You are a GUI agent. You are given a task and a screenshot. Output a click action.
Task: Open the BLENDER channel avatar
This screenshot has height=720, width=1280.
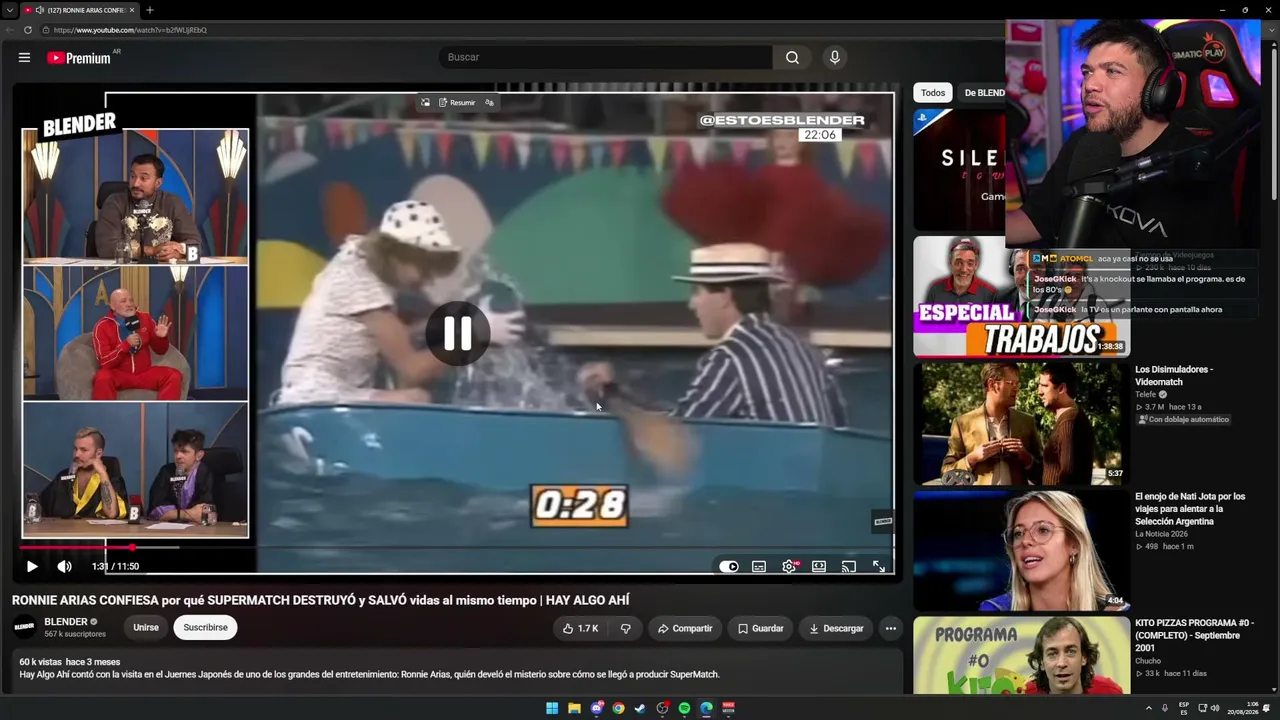24,627
